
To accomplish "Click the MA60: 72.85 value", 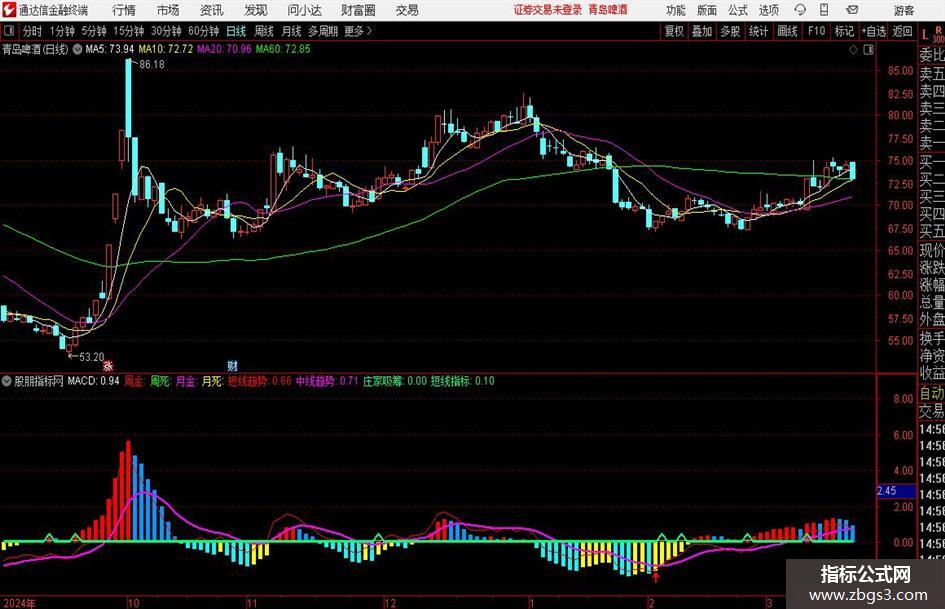I will click(x=283, y=49).
